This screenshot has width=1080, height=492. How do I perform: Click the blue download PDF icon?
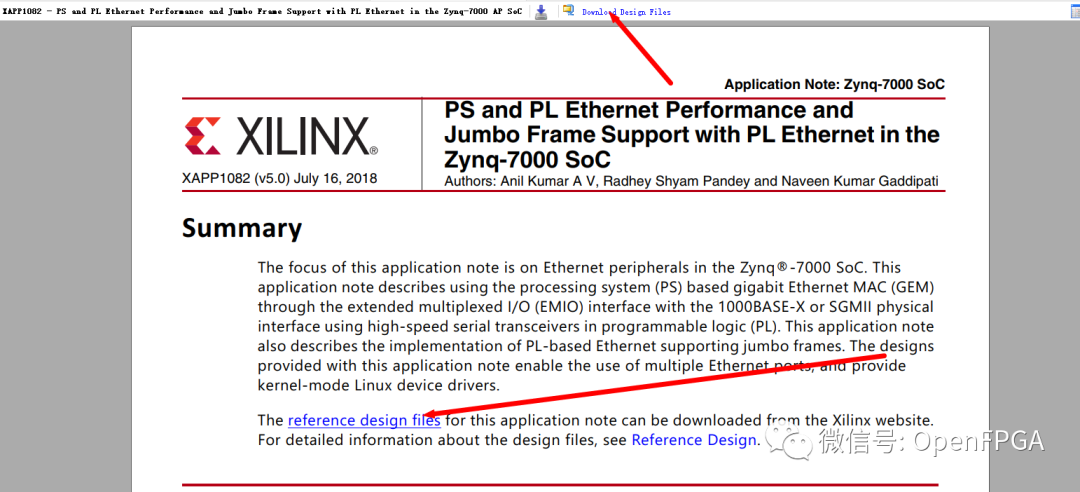coord(541,12)
